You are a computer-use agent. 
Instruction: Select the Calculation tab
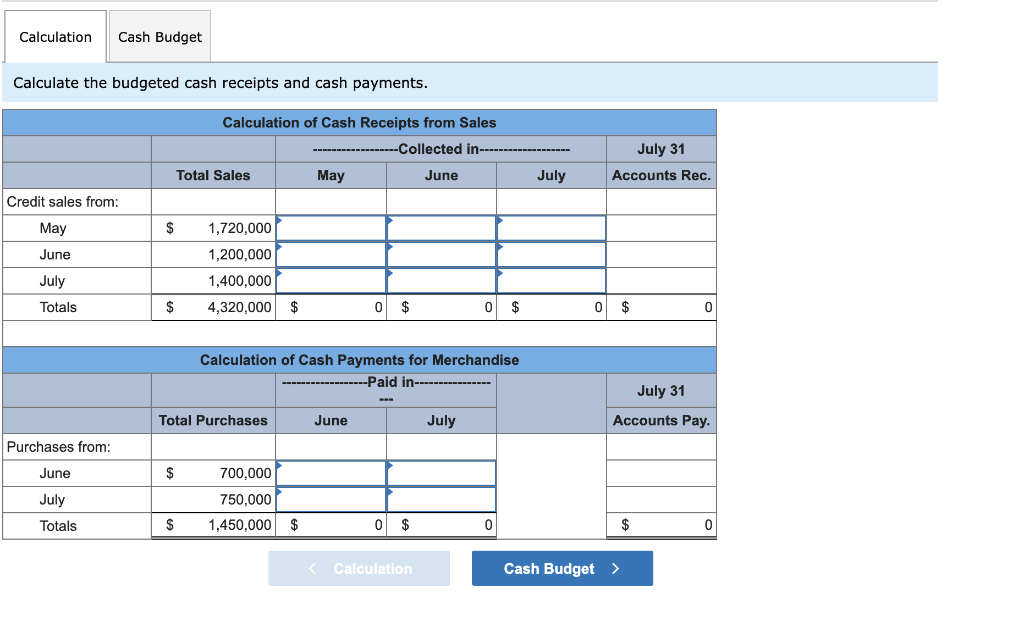click(56, 37)
